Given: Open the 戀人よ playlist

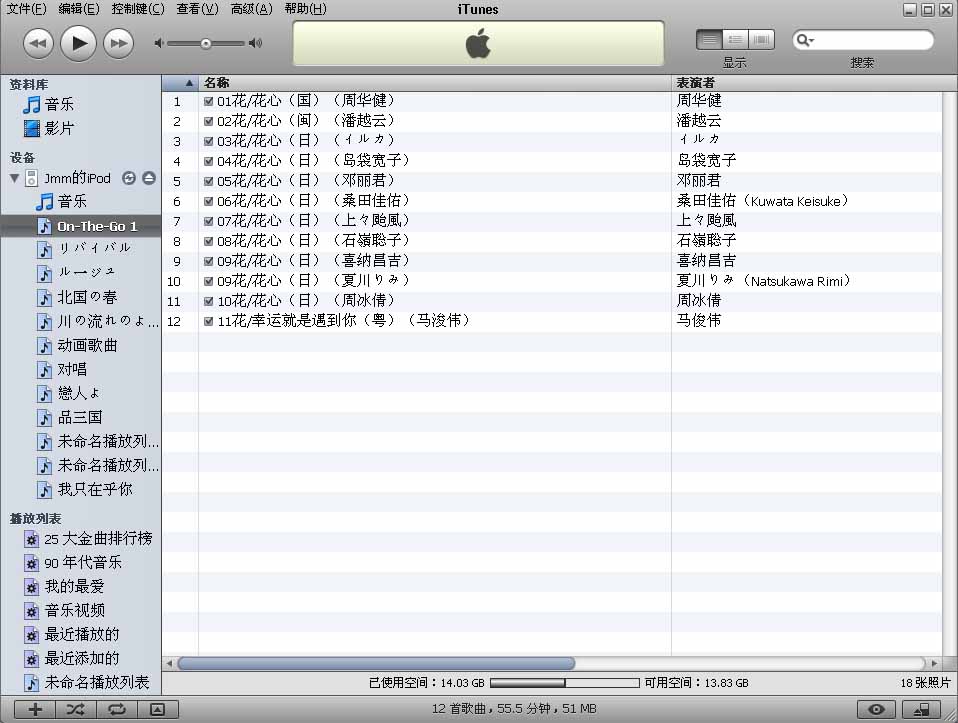Looking at the screenshot, I should click(x=78, y=393).
